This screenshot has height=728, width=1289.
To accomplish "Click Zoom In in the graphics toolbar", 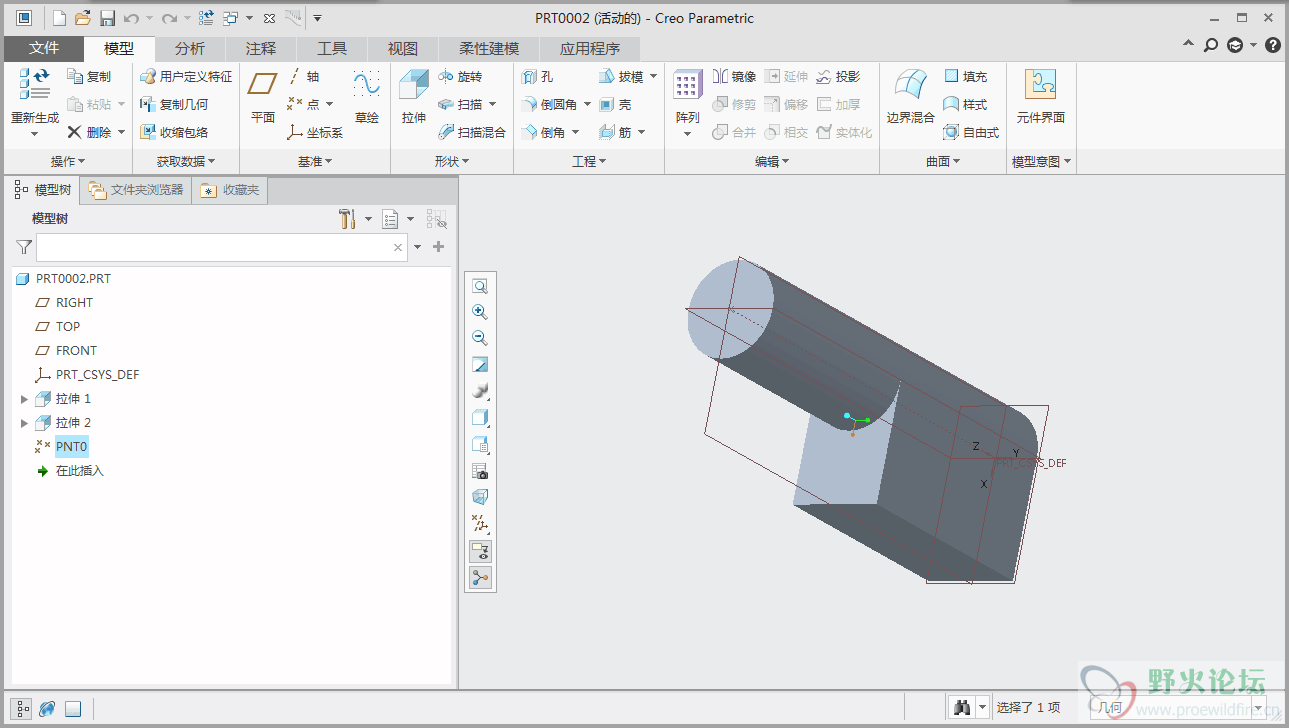I will [480, 312].
